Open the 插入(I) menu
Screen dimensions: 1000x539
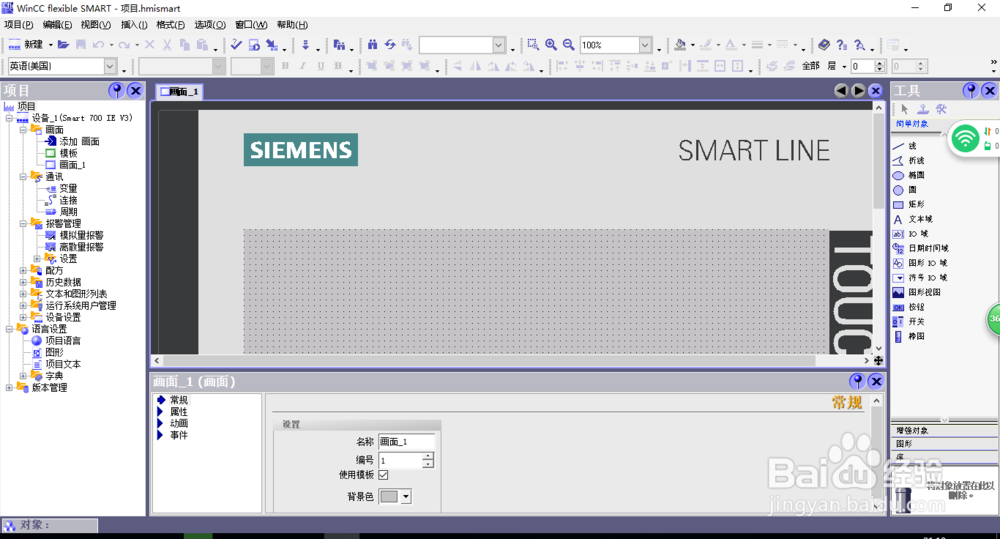134,25
